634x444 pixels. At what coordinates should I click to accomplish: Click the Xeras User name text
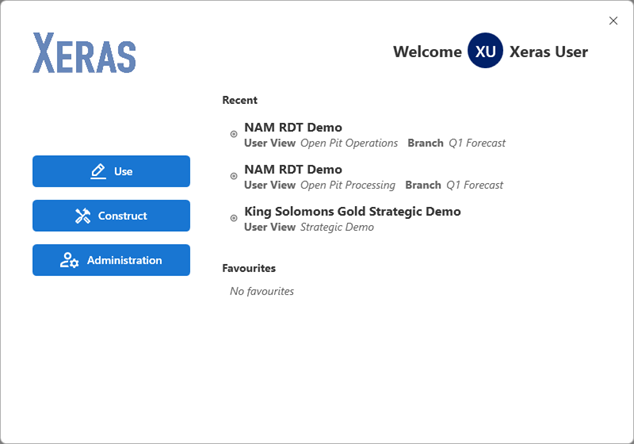(548, 52)
